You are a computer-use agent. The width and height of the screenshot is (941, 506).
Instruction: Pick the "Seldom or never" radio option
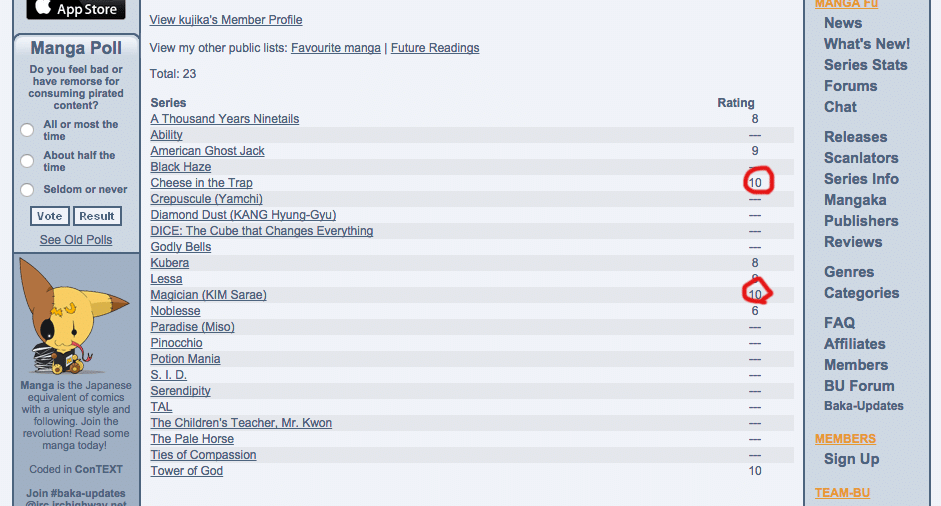coord(27,190)
